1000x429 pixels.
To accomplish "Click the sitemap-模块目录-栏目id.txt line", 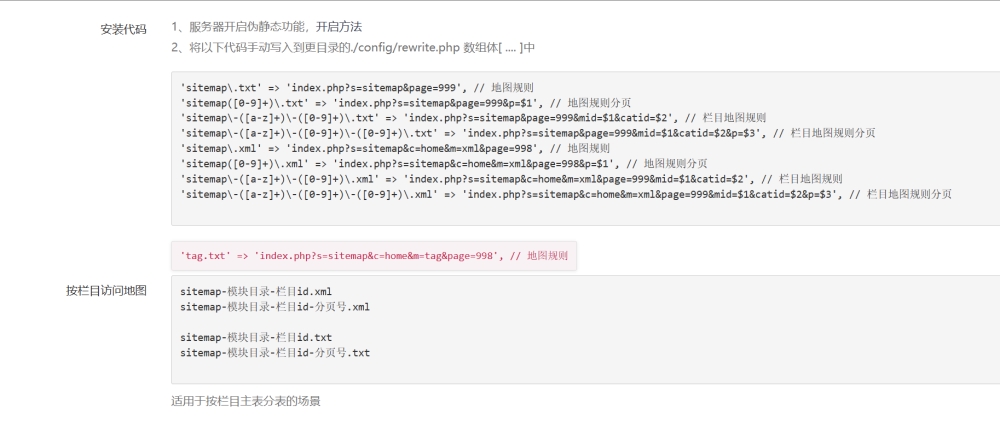I will coord(256,338).
